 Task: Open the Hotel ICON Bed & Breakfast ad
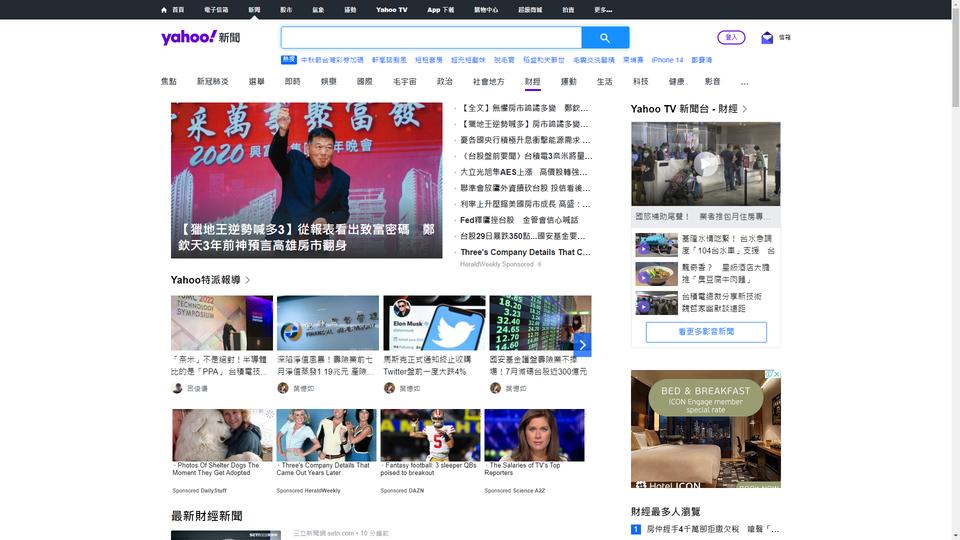point(706,429)
